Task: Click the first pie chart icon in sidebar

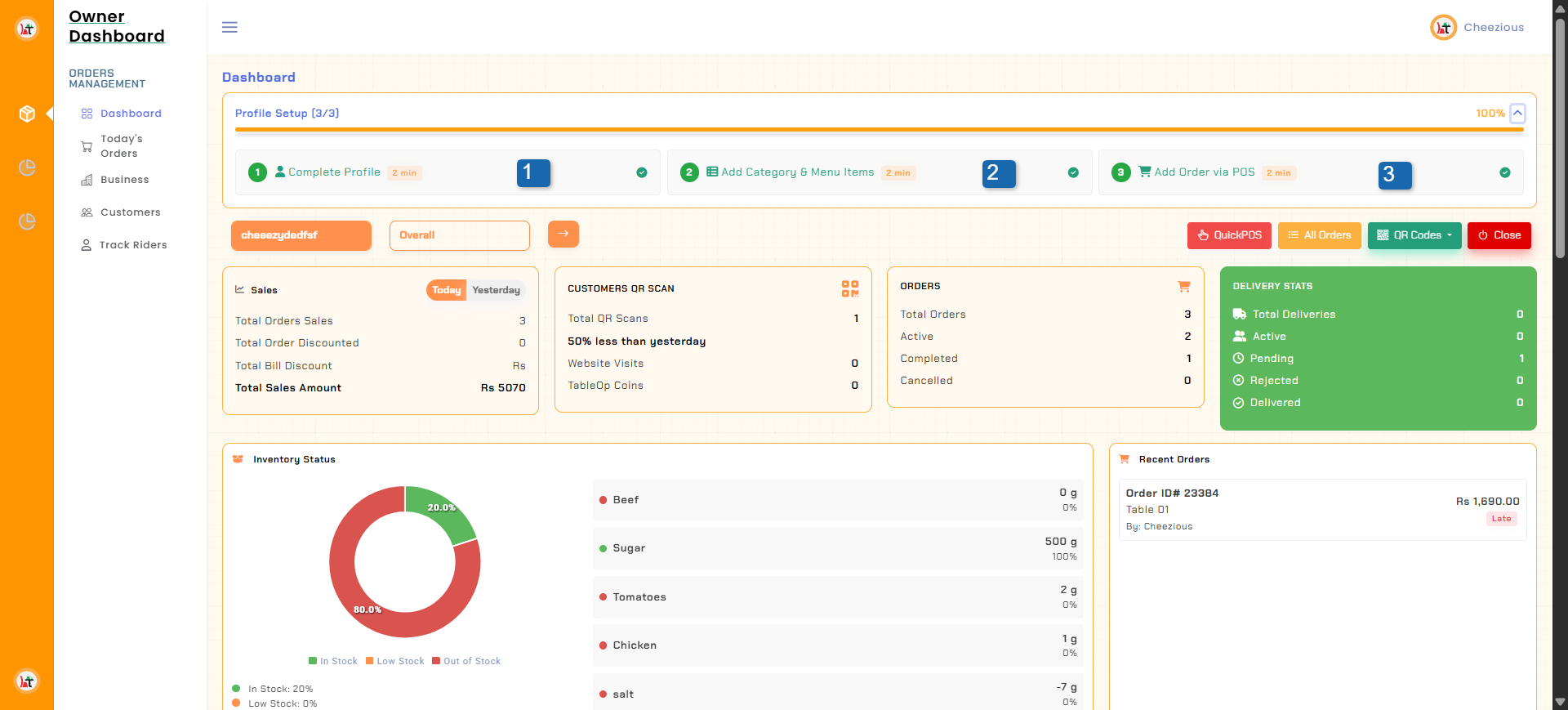Action: tap(27, 167)
